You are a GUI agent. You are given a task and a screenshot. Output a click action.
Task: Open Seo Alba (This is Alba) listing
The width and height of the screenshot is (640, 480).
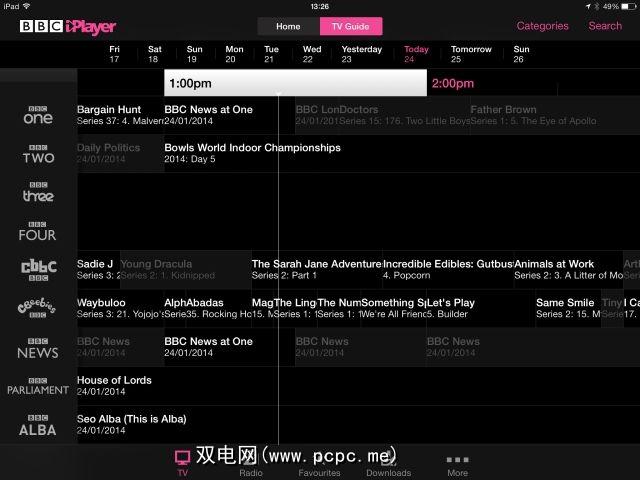(358, 424)
